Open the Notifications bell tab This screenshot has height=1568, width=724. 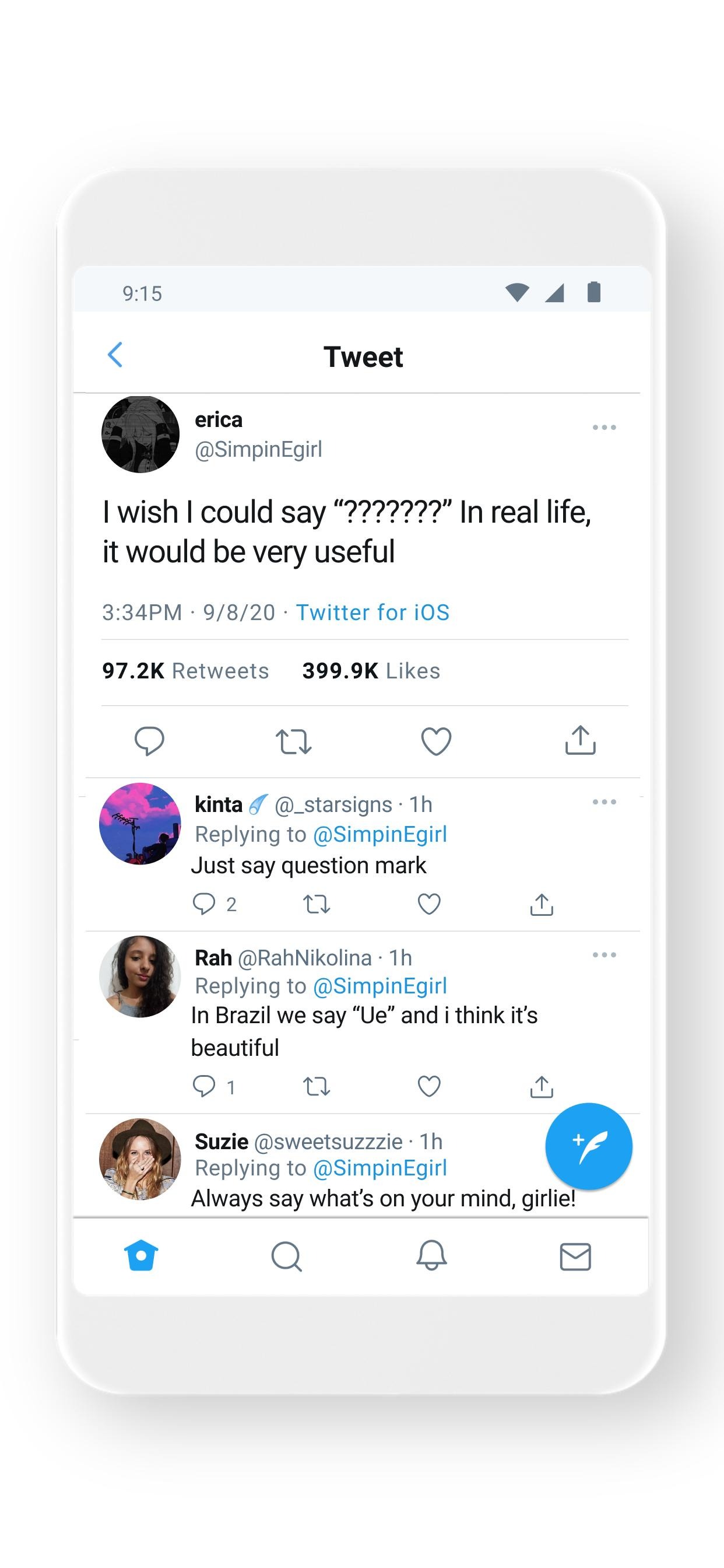(x=431, y=1256)
